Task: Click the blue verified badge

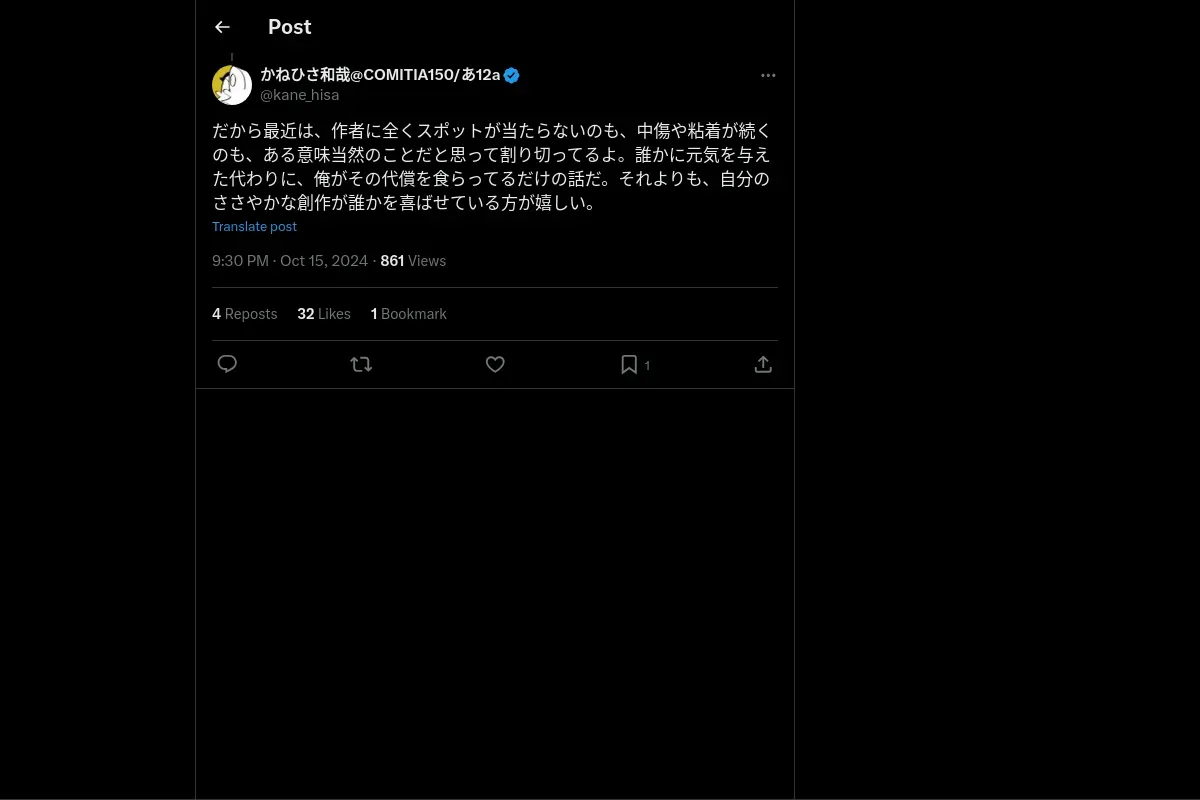Action: click(x=511, y=75)
